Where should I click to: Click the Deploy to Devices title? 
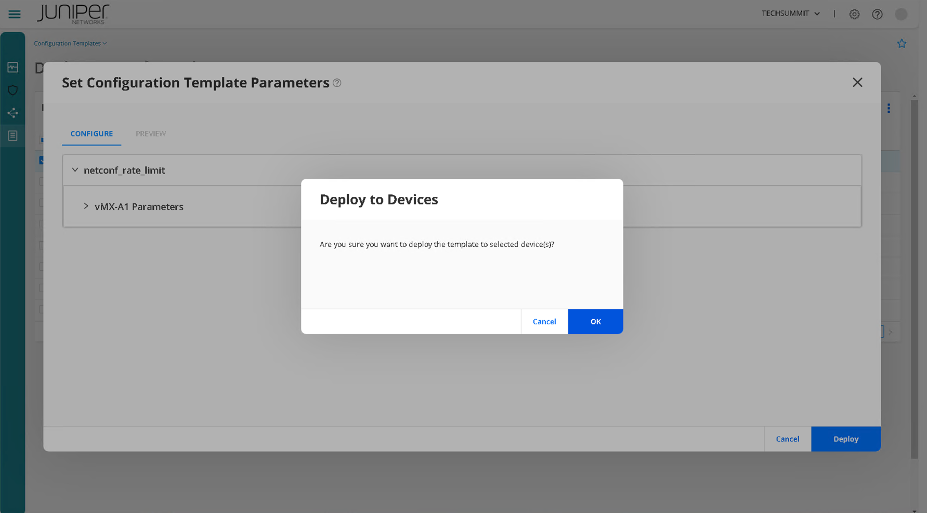click(379, 200)
